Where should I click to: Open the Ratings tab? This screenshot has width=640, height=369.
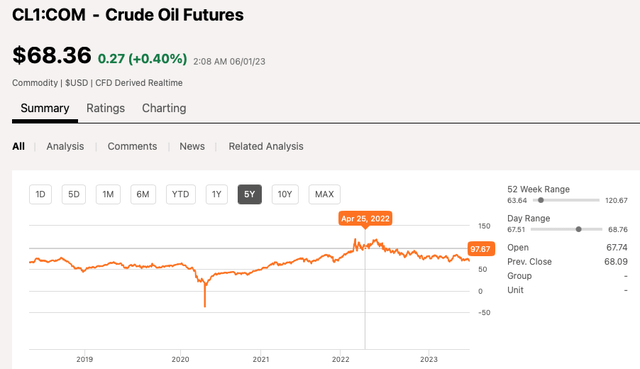105,108
